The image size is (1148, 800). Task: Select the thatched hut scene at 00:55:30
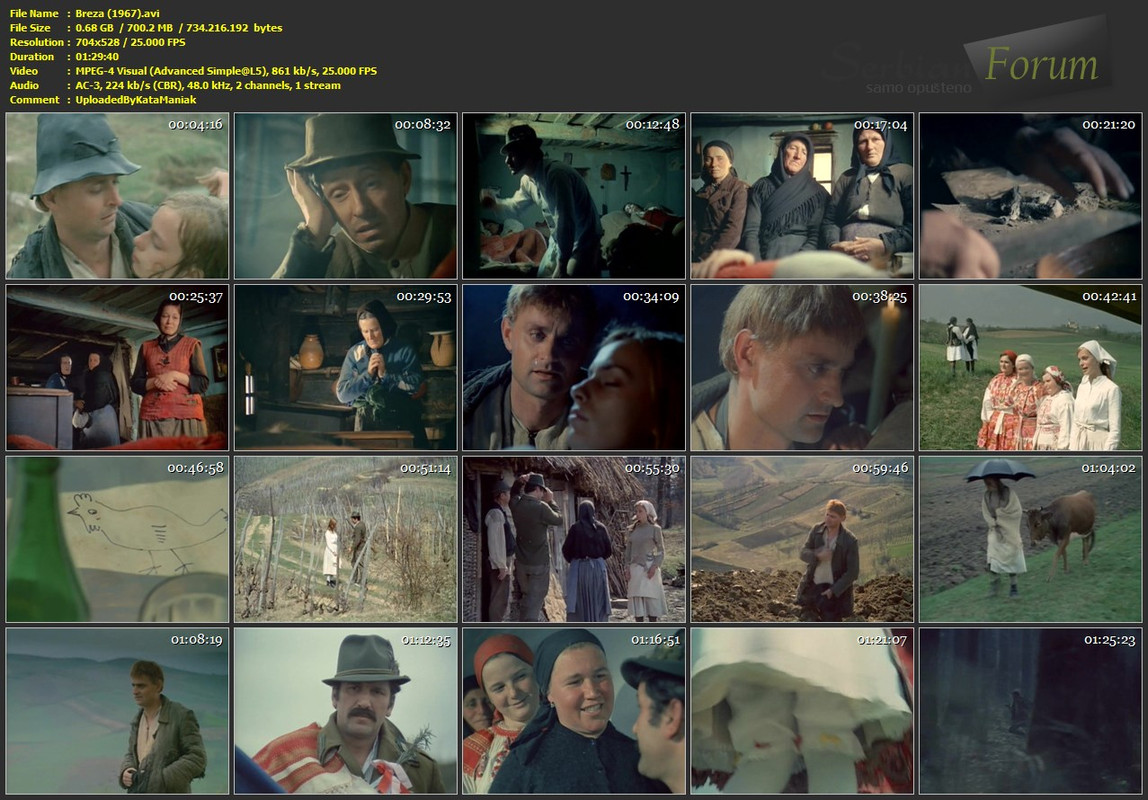(574, 539)
